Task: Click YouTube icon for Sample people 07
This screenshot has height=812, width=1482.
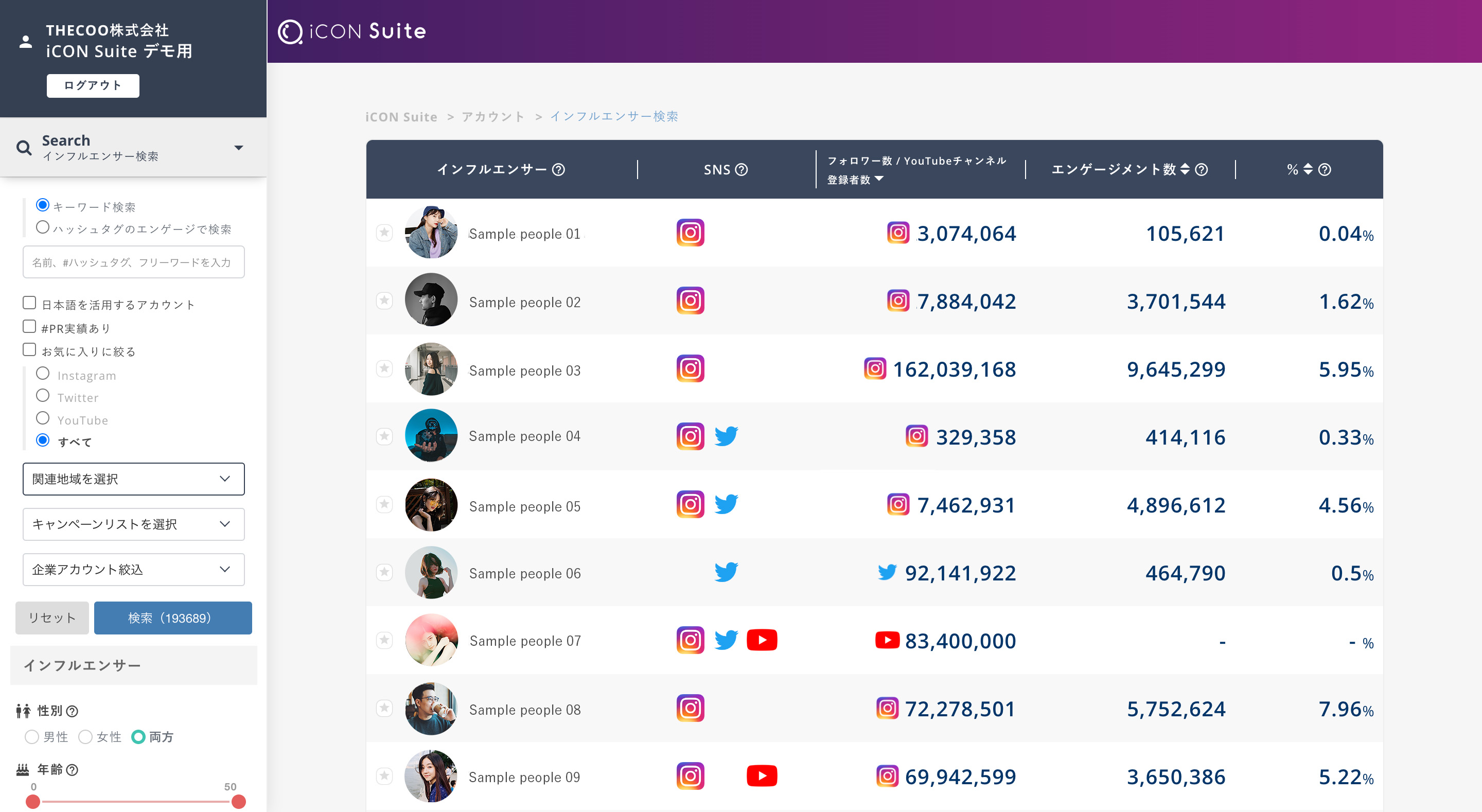Action: coord(761,640)
